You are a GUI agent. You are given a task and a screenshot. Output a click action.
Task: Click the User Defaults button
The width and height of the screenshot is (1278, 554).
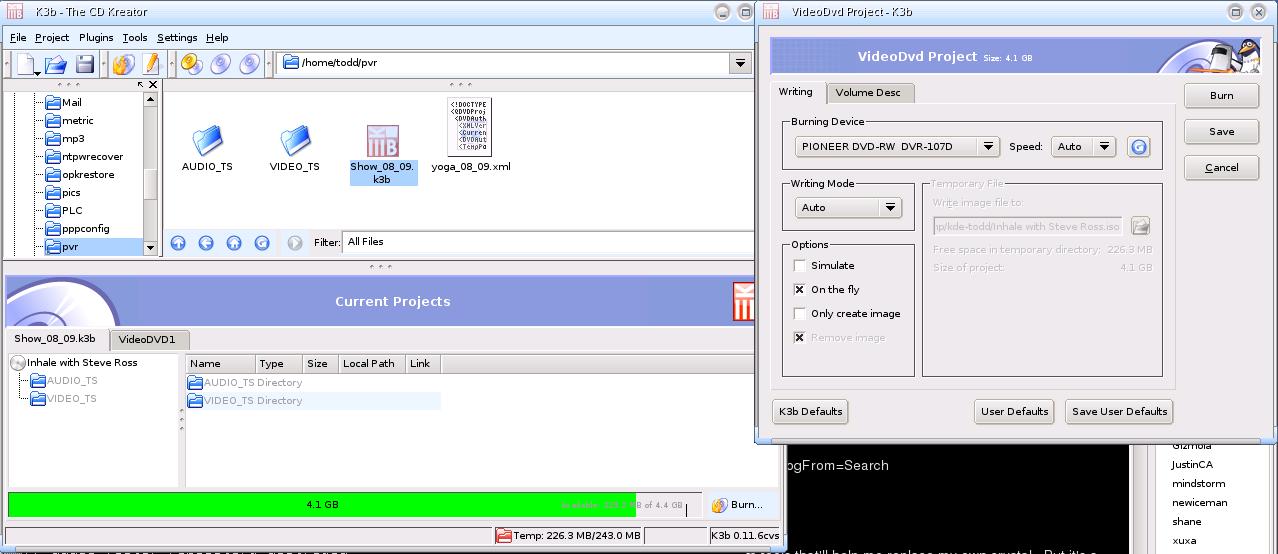tap(1014, 411)
